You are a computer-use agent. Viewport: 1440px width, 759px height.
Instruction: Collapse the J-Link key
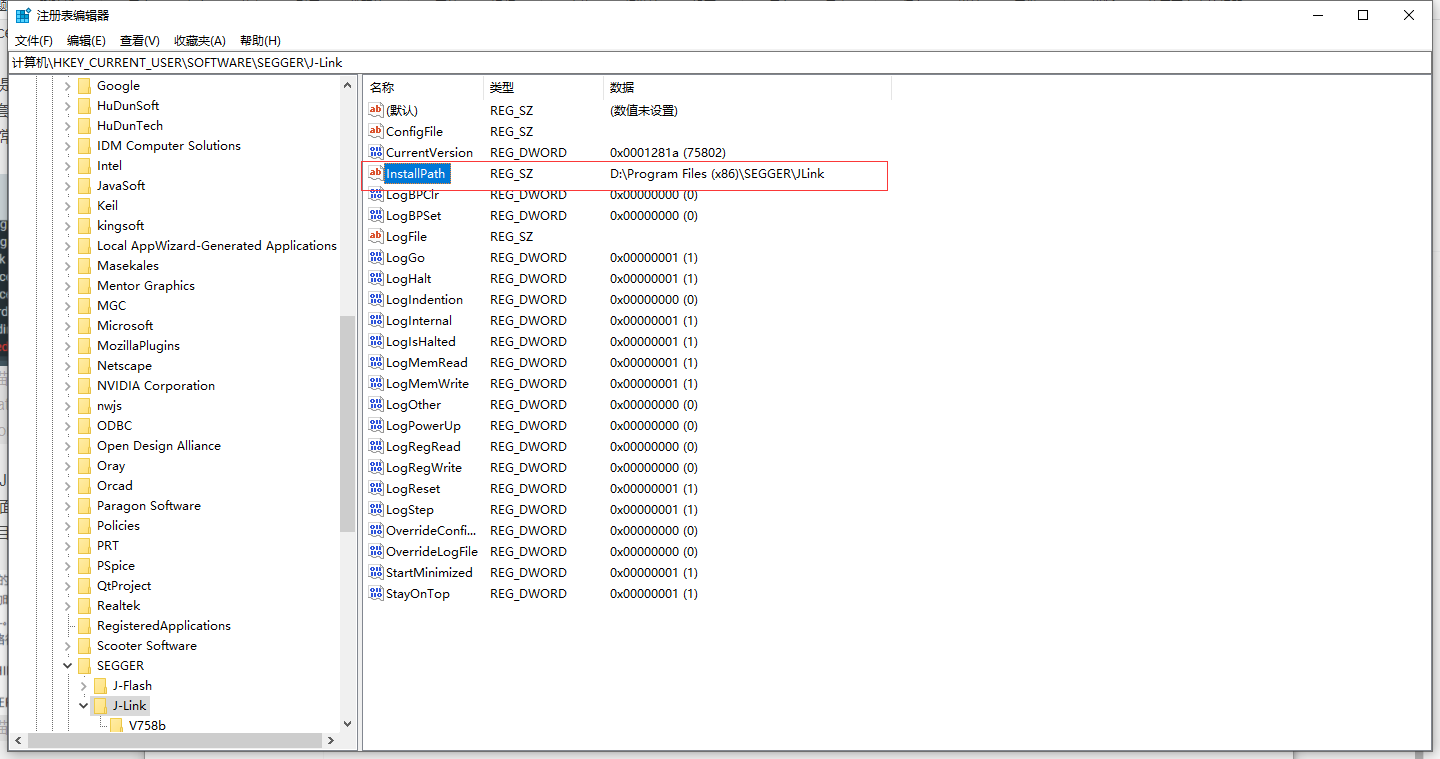(84, 705)
